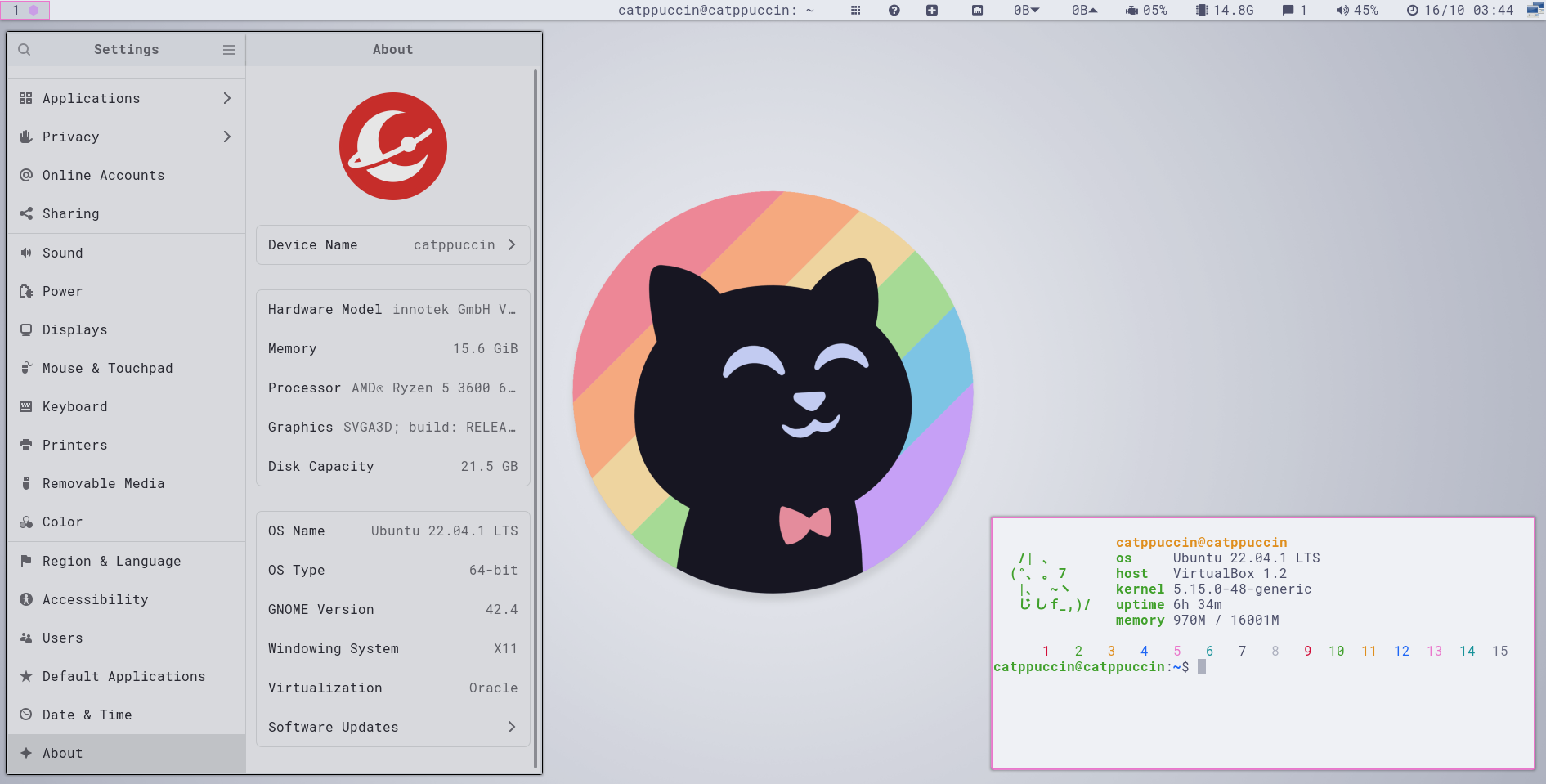Click download speed 0B down indicator
The image size is (1546, 784).
[x=1027, y=10]
